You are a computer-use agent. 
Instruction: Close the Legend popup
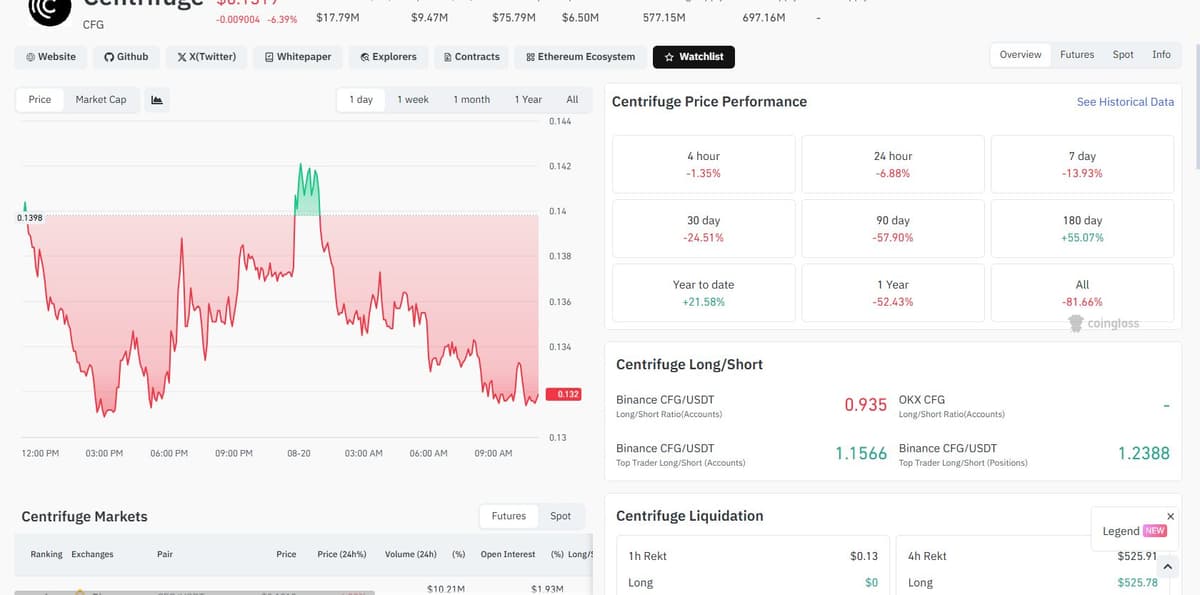click(1171, 516)
